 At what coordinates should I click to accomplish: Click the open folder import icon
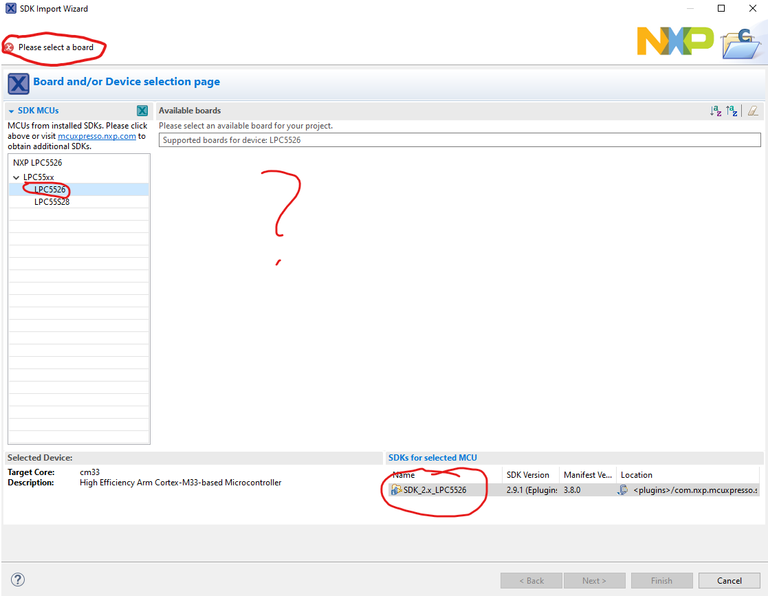pyautogui.click(x=741, y=43)
